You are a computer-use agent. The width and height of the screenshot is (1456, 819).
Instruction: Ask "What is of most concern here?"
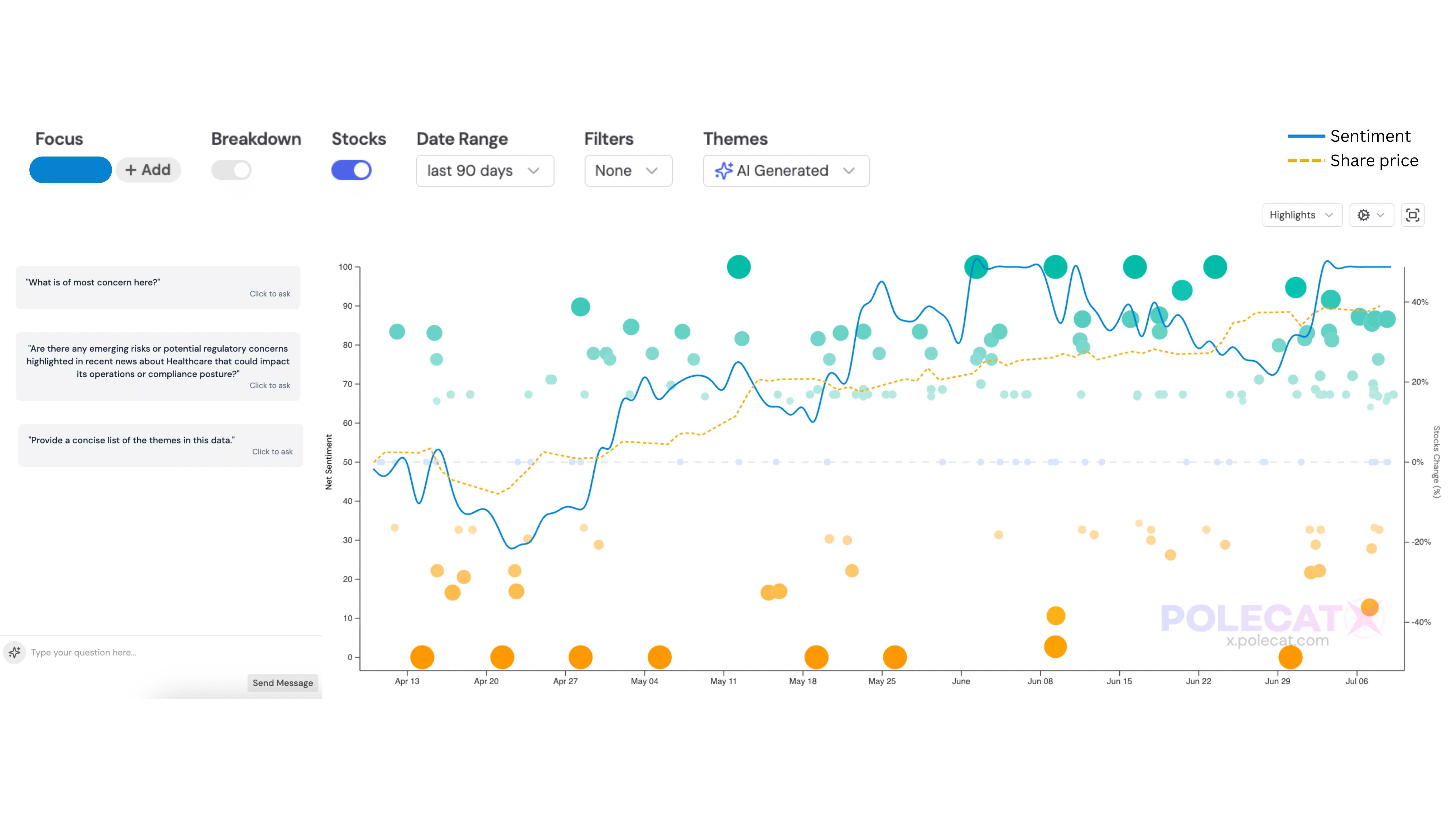158,287
